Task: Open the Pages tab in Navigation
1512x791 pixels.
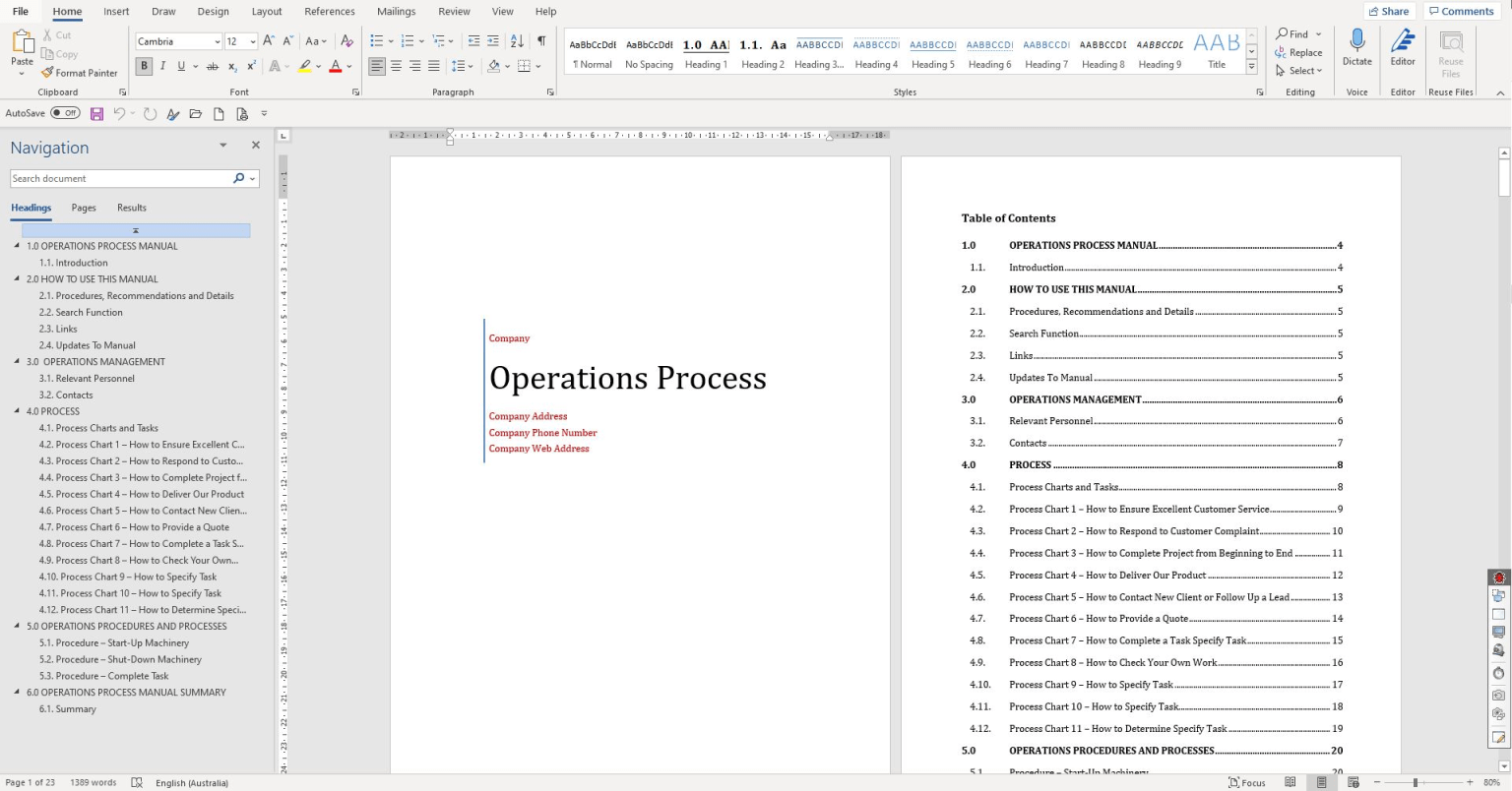Action: pyautogui.click(x=84, y=208)
